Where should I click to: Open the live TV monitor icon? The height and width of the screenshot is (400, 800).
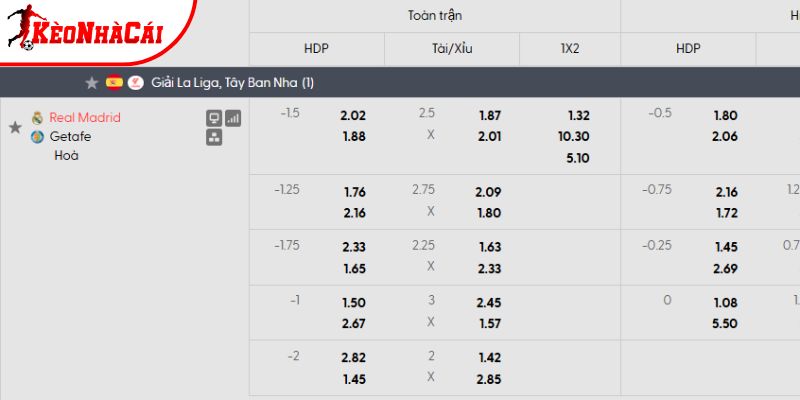pyautogui.click(x=213, y=117)
